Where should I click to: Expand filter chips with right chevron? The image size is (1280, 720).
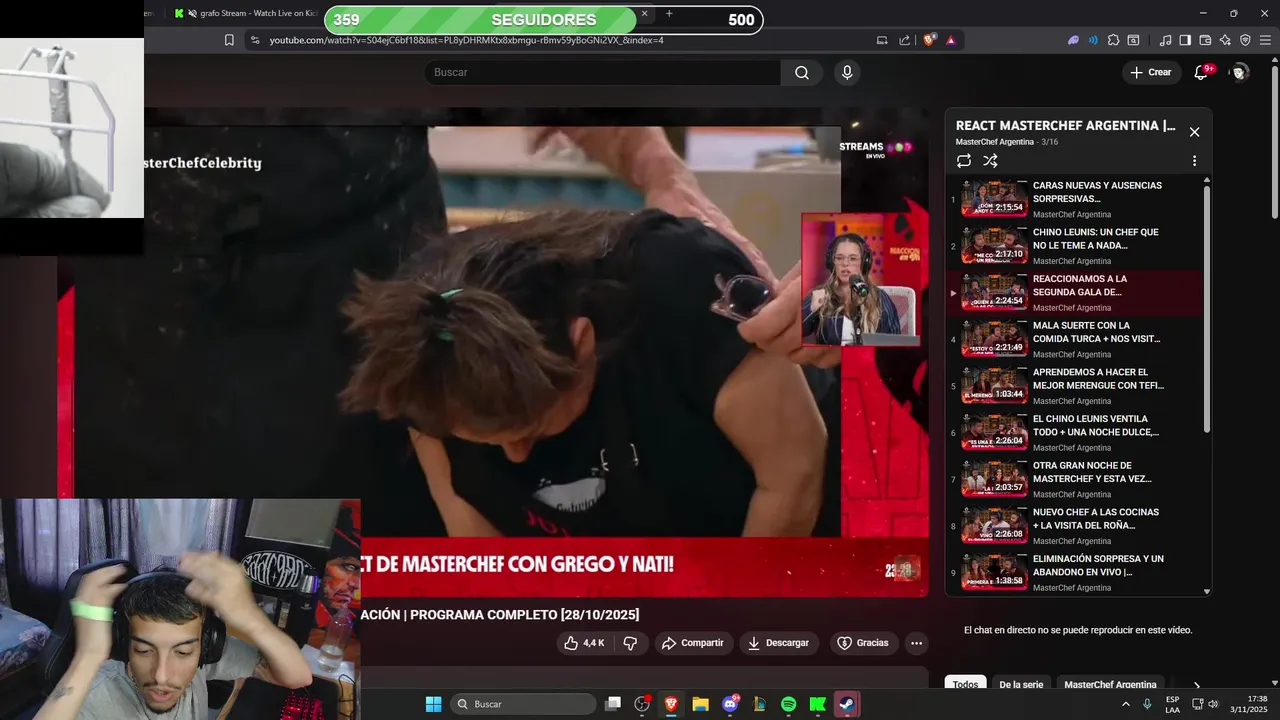click(1196, 685)
